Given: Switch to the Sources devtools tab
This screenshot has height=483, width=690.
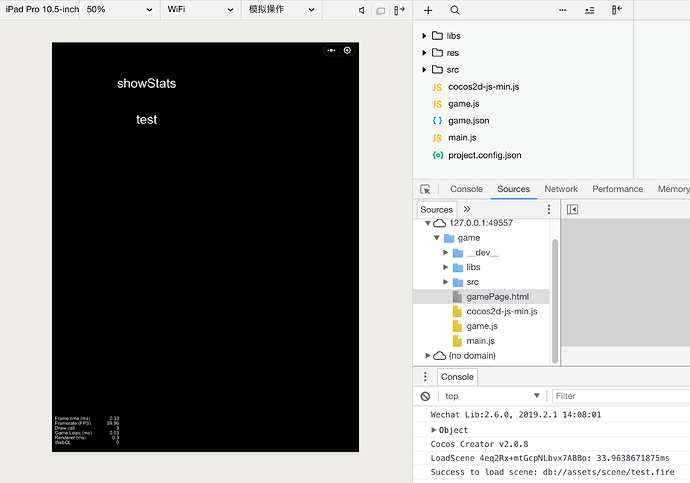Looking at the screenshot, I should (x=514, y=189).
